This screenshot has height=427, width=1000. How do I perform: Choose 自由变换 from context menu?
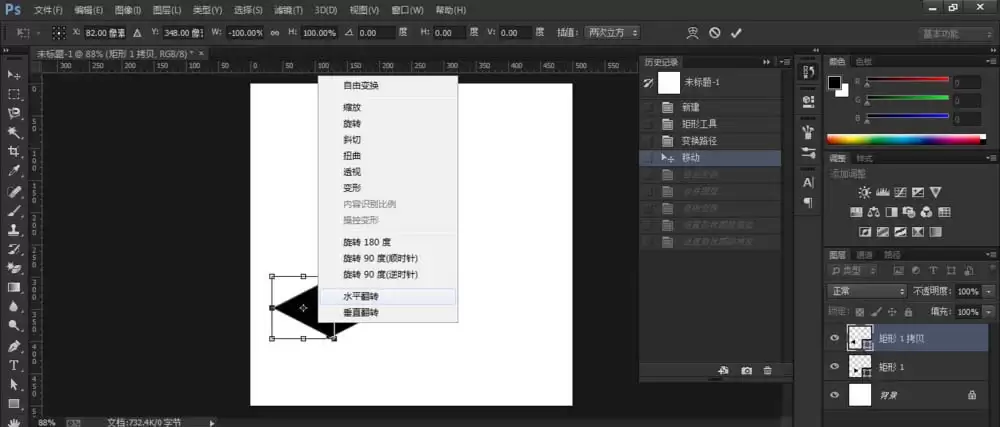click(x=388, y=85)
